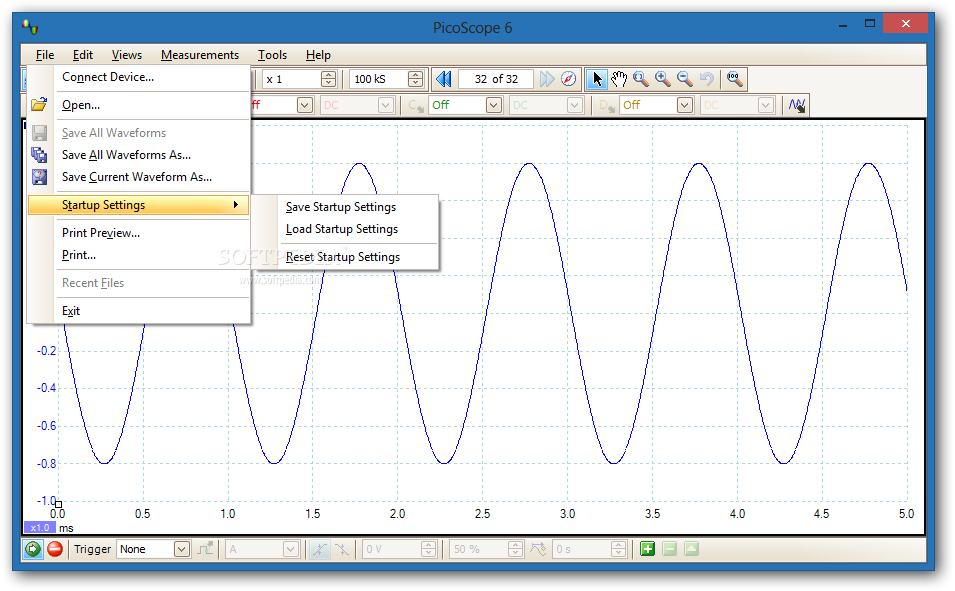This screenshot has height=591, width=955.
Task: Click the channel C options icon
Action: (x=416, y=105)
